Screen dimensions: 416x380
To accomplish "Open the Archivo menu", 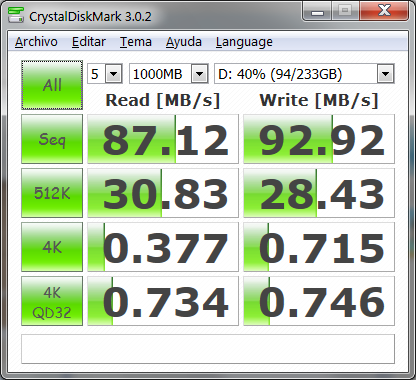I will [36, 42].
